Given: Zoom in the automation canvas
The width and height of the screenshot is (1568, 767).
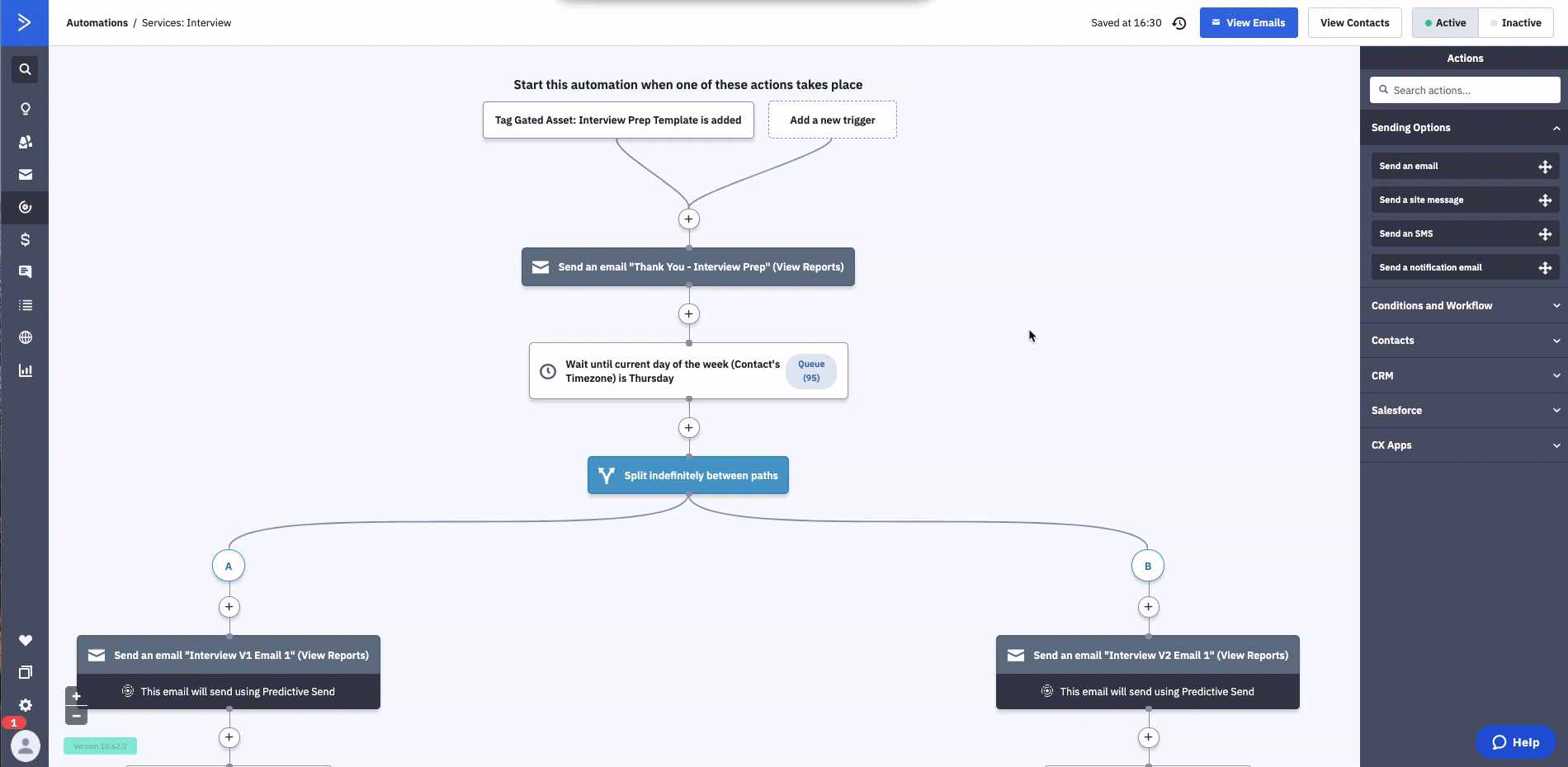Looking at the screenshot, I should [x=76, y=696].
